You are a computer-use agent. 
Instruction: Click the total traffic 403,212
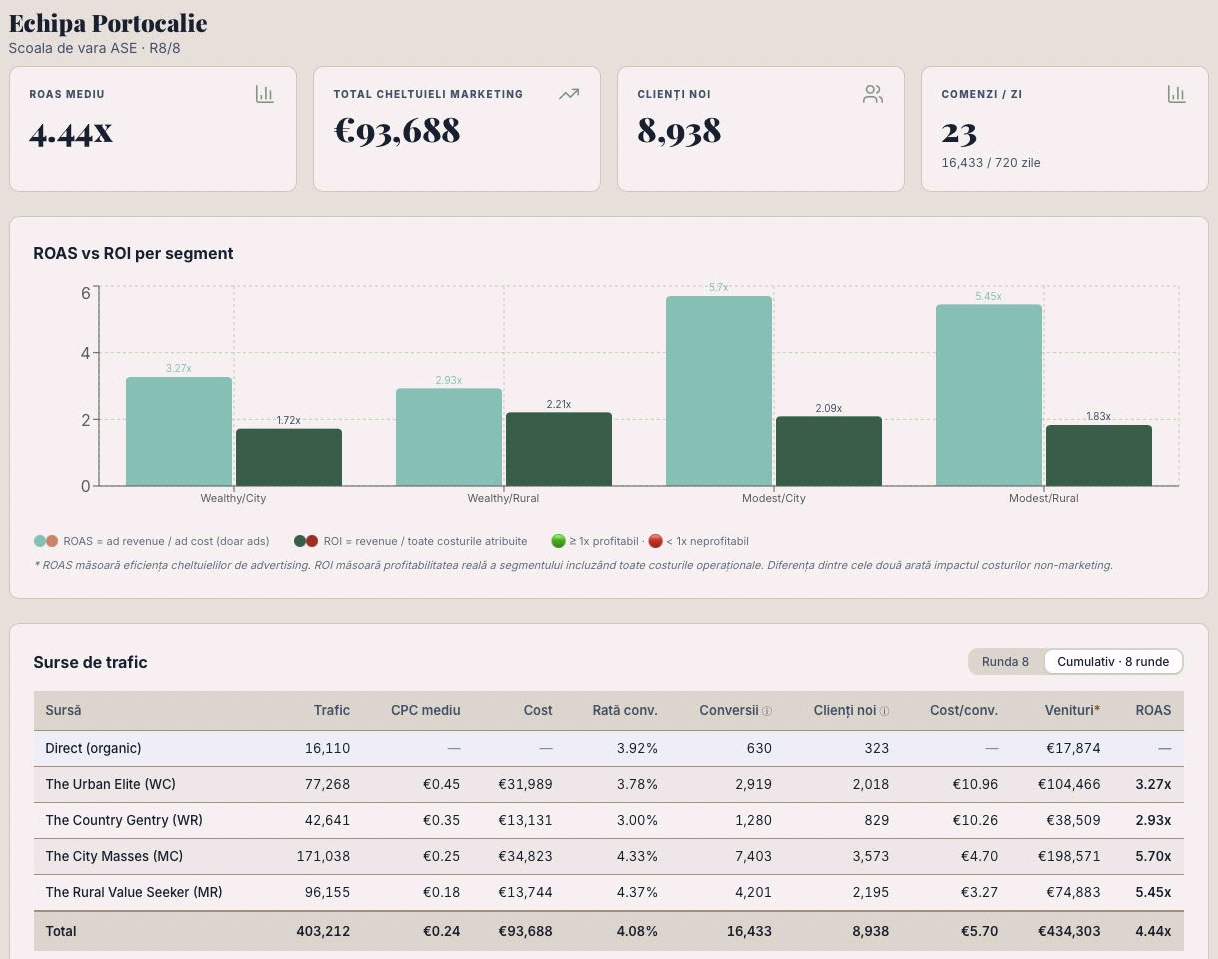[323, 931]
